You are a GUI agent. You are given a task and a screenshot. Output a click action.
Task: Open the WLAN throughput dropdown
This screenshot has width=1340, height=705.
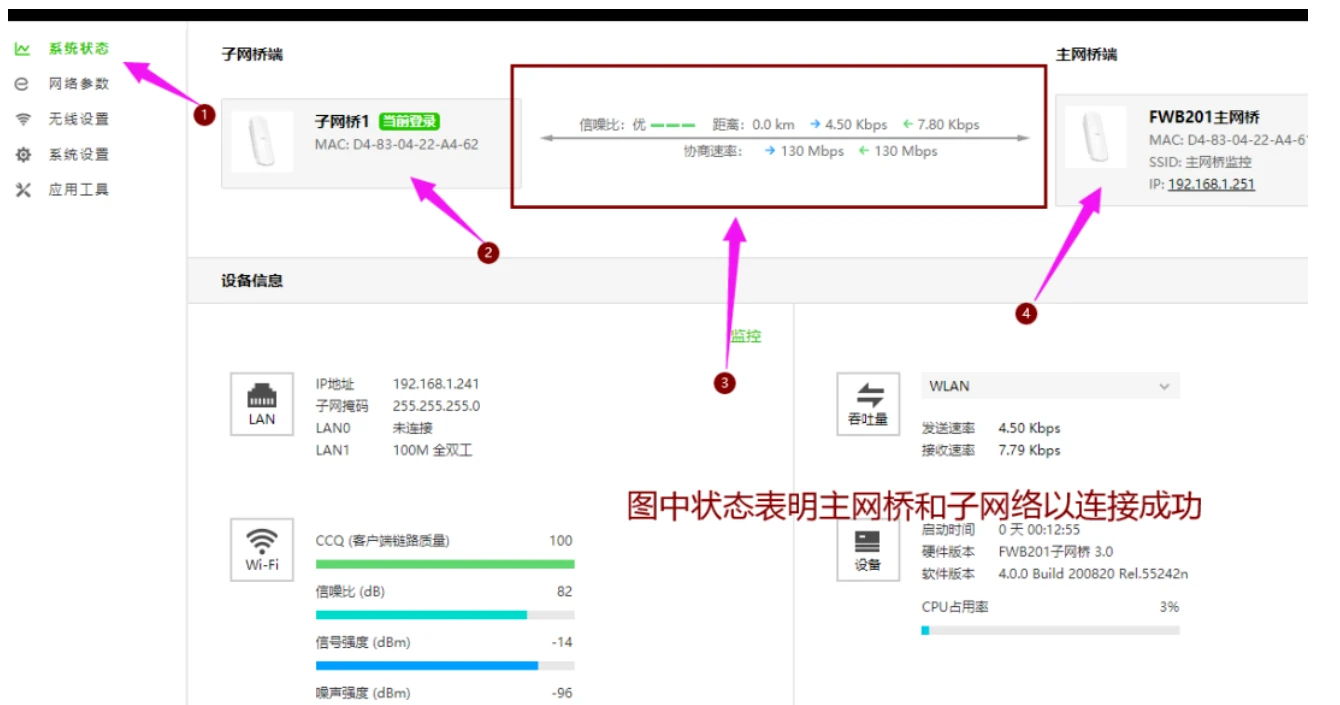click(1049, 386)
